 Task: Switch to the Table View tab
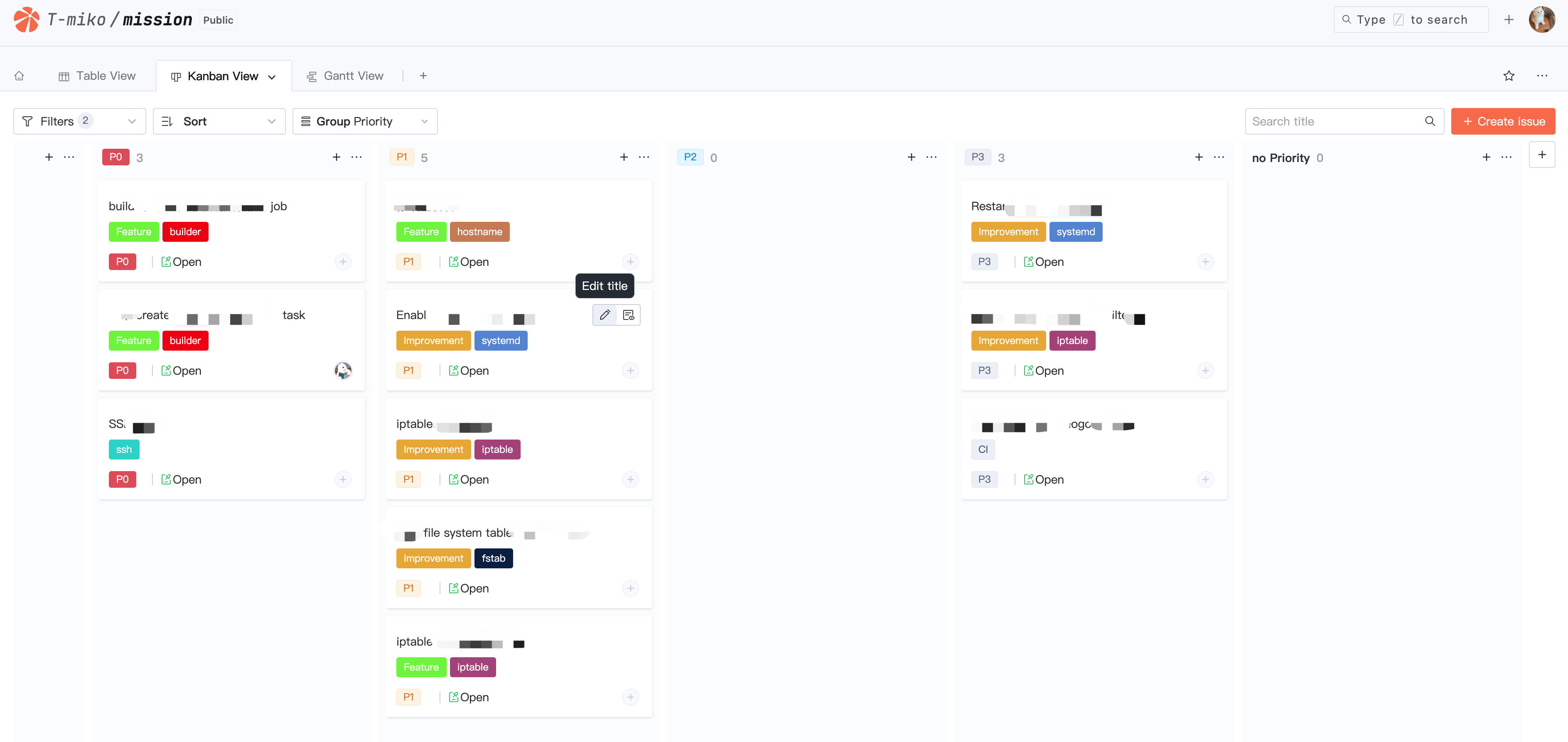click(97, 76)
